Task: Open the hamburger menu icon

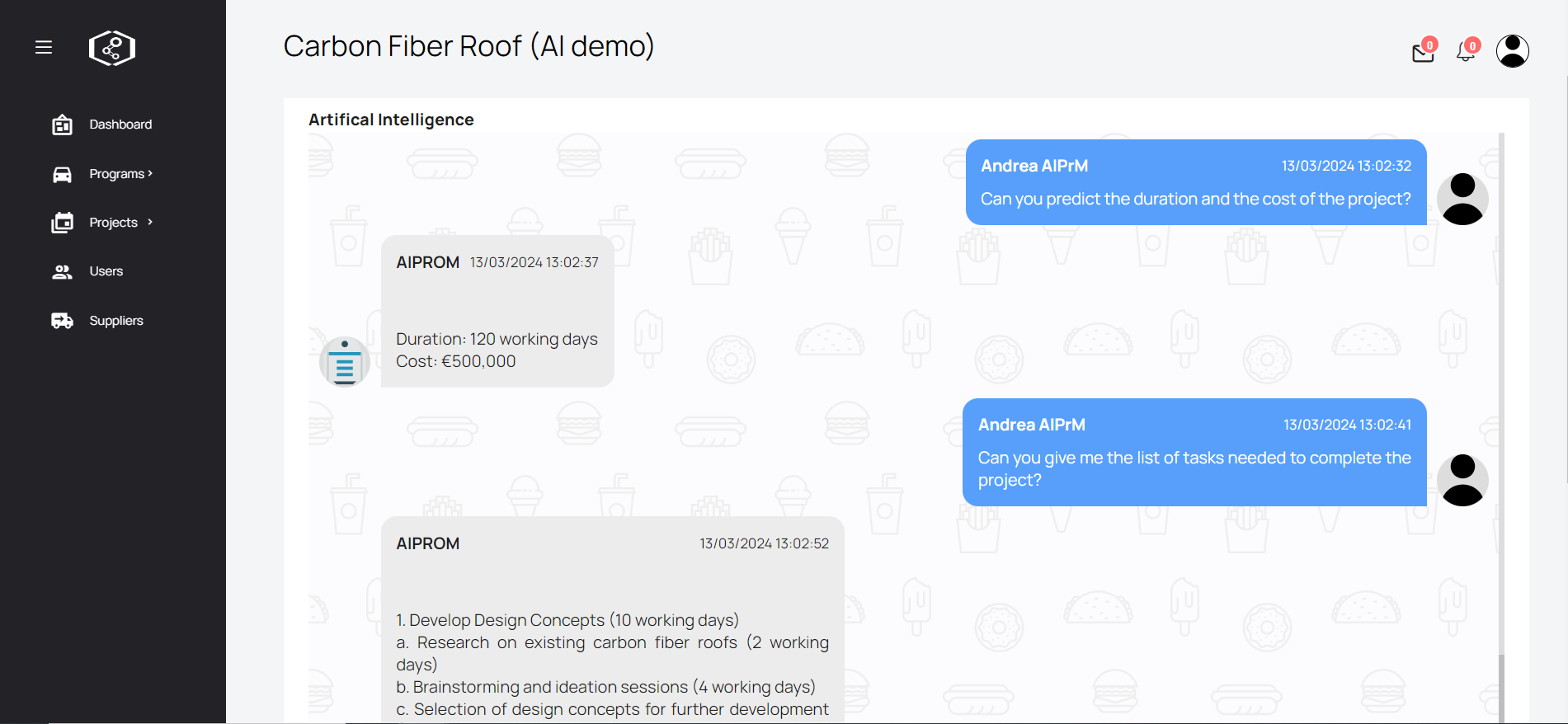Action: (x=44, y=48)
